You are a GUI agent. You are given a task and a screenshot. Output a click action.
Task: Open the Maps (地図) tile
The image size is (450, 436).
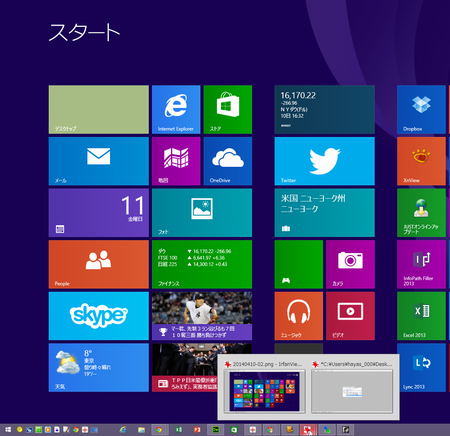tap(176, 161)
